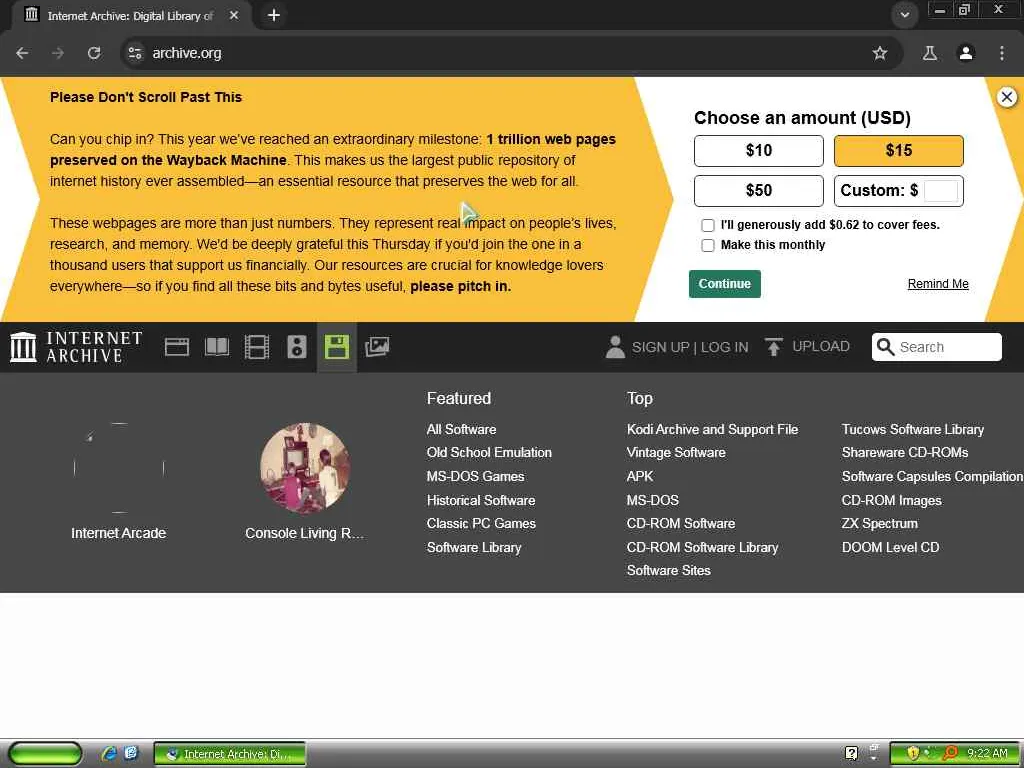
Task: Check the Make this monthly checkbox
Action: [707, 246]
